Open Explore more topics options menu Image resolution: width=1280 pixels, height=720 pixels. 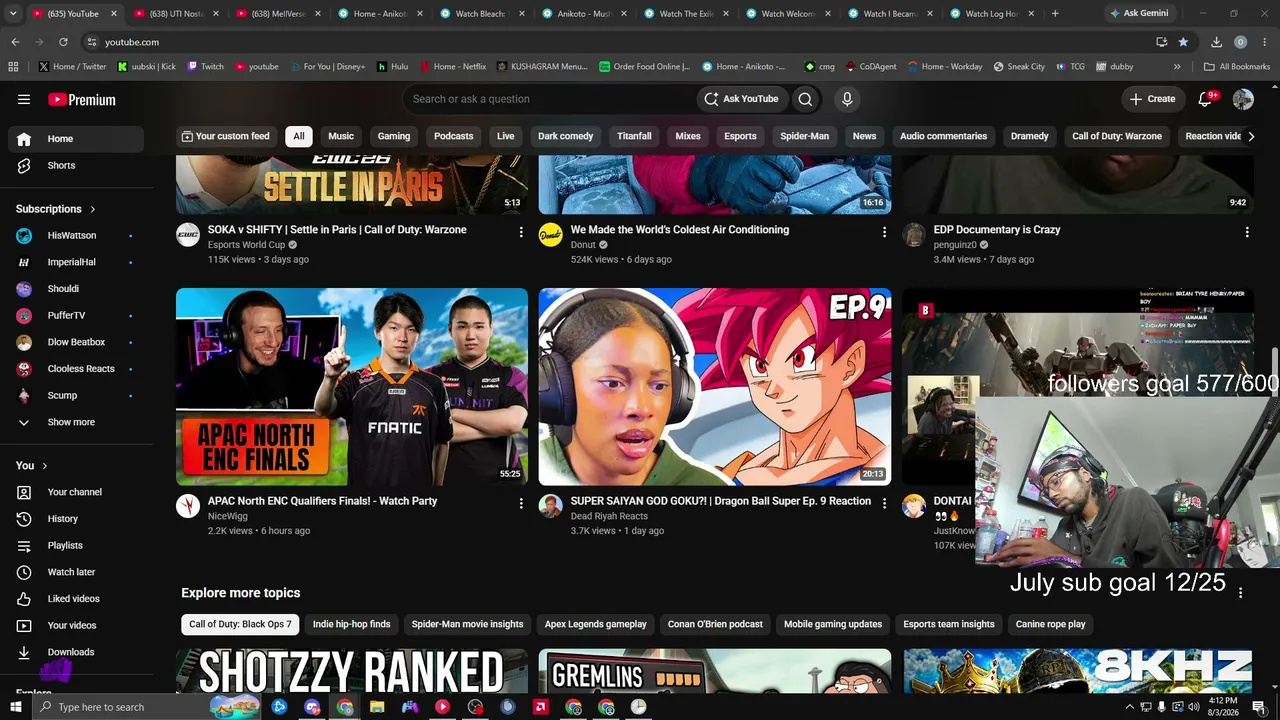point(1240,593)
